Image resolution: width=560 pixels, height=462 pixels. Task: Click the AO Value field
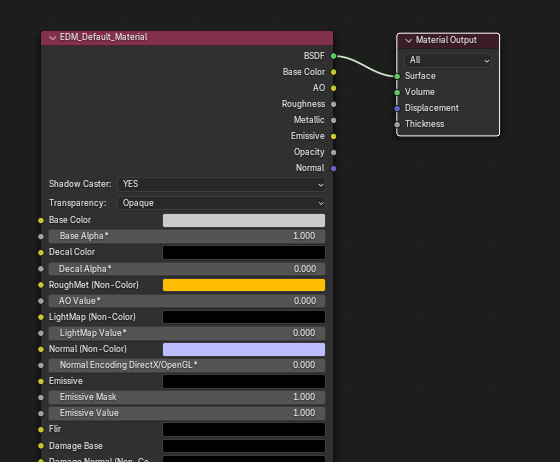pyautogui.click(x=187, y=301)
